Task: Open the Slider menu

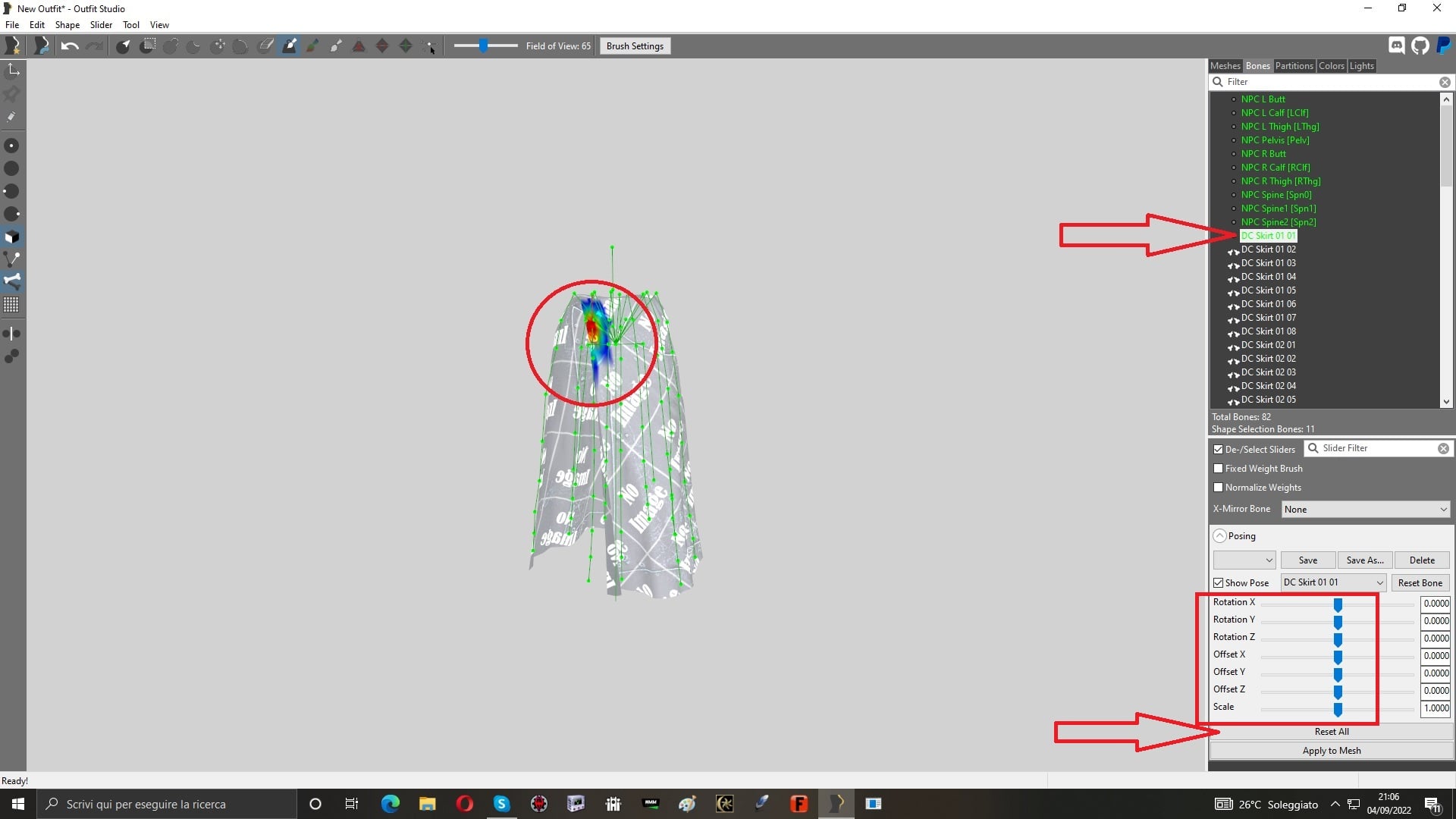Action: (x=101, y=25)
